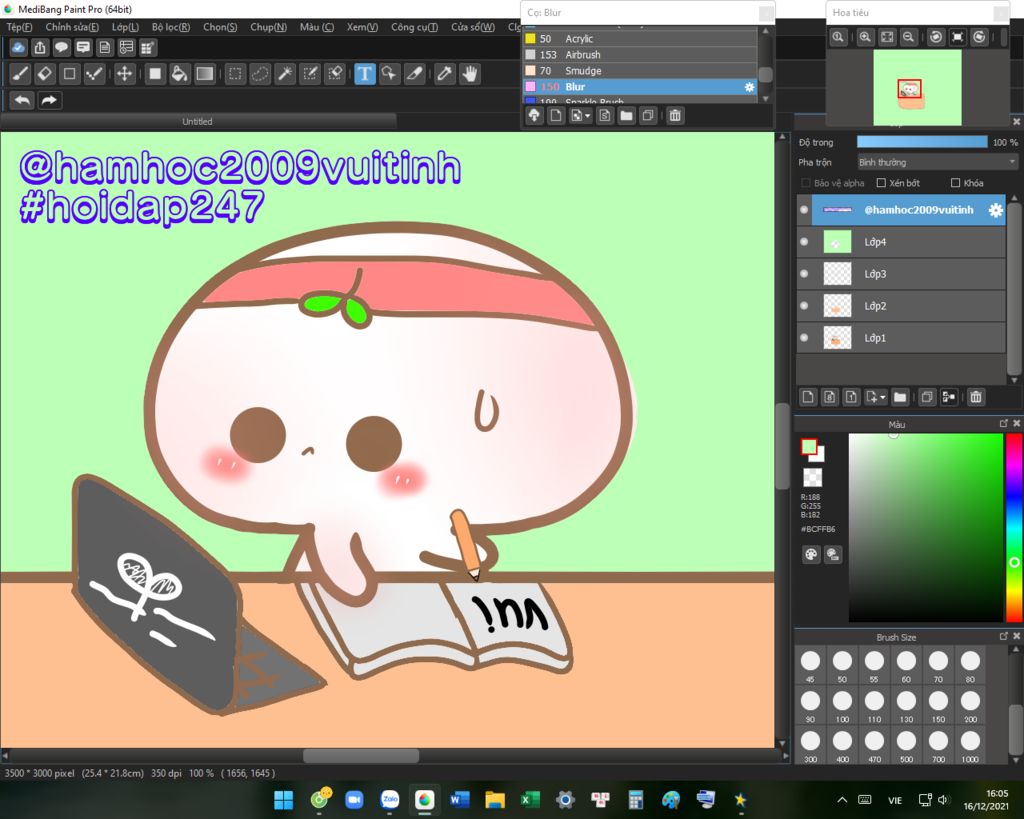Viewport: 1024px width, 819px height.
Task: Show hidden system tray icons chevron
Action: [x=842, y=799]
